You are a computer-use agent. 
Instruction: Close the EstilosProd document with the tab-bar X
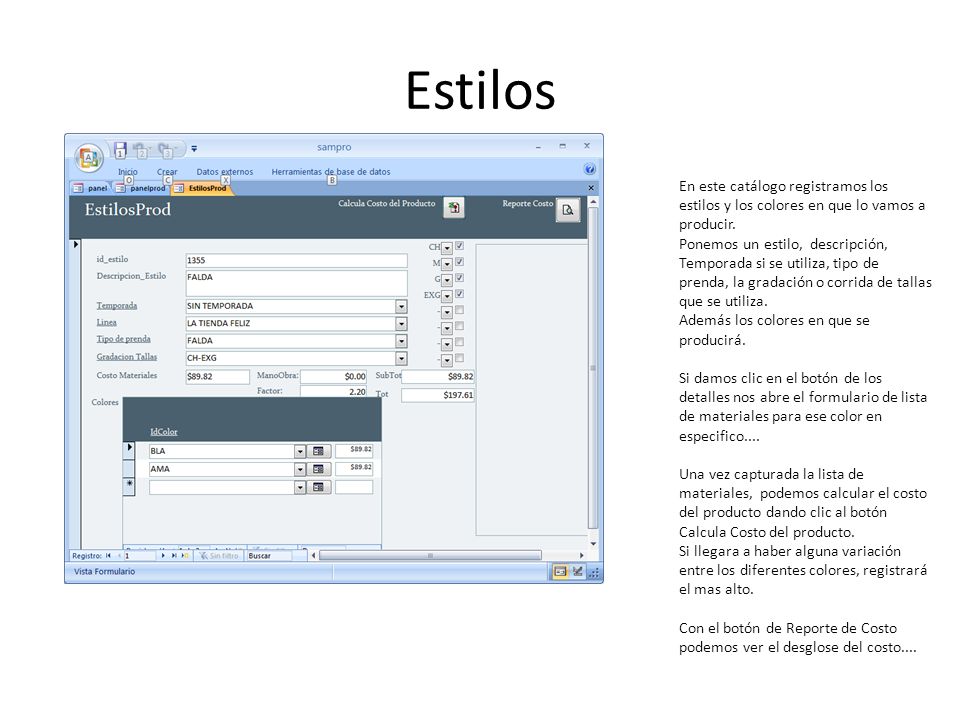[x=591, y=188]
